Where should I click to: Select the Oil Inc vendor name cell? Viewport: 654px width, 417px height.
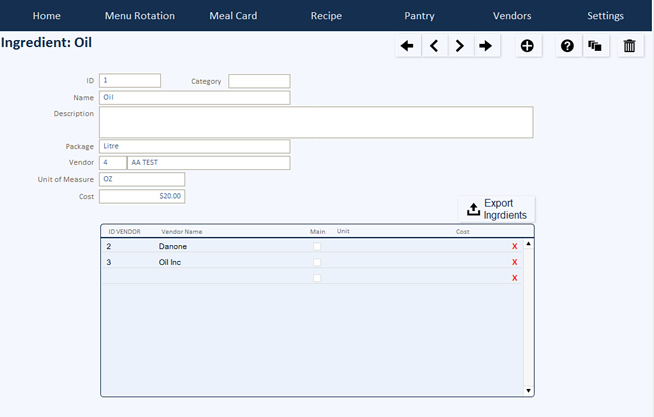pyautogui.click(x=170, y=262)
